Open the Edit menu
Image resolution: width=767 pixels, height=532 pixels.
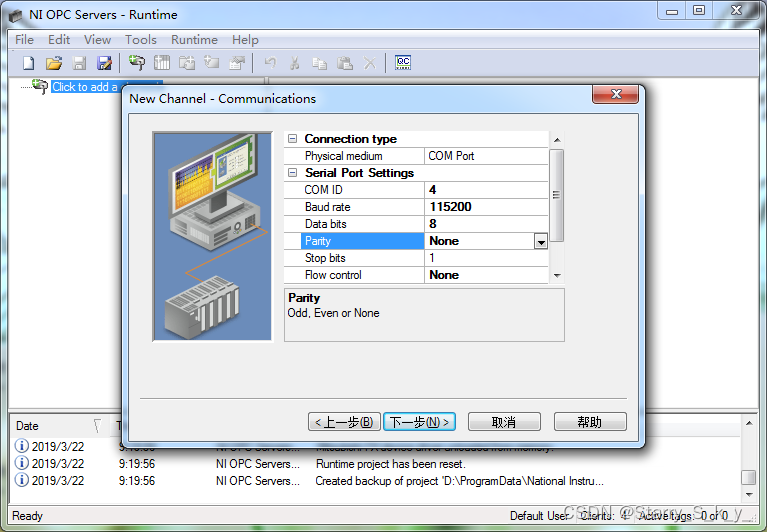[x=59, y=40]
